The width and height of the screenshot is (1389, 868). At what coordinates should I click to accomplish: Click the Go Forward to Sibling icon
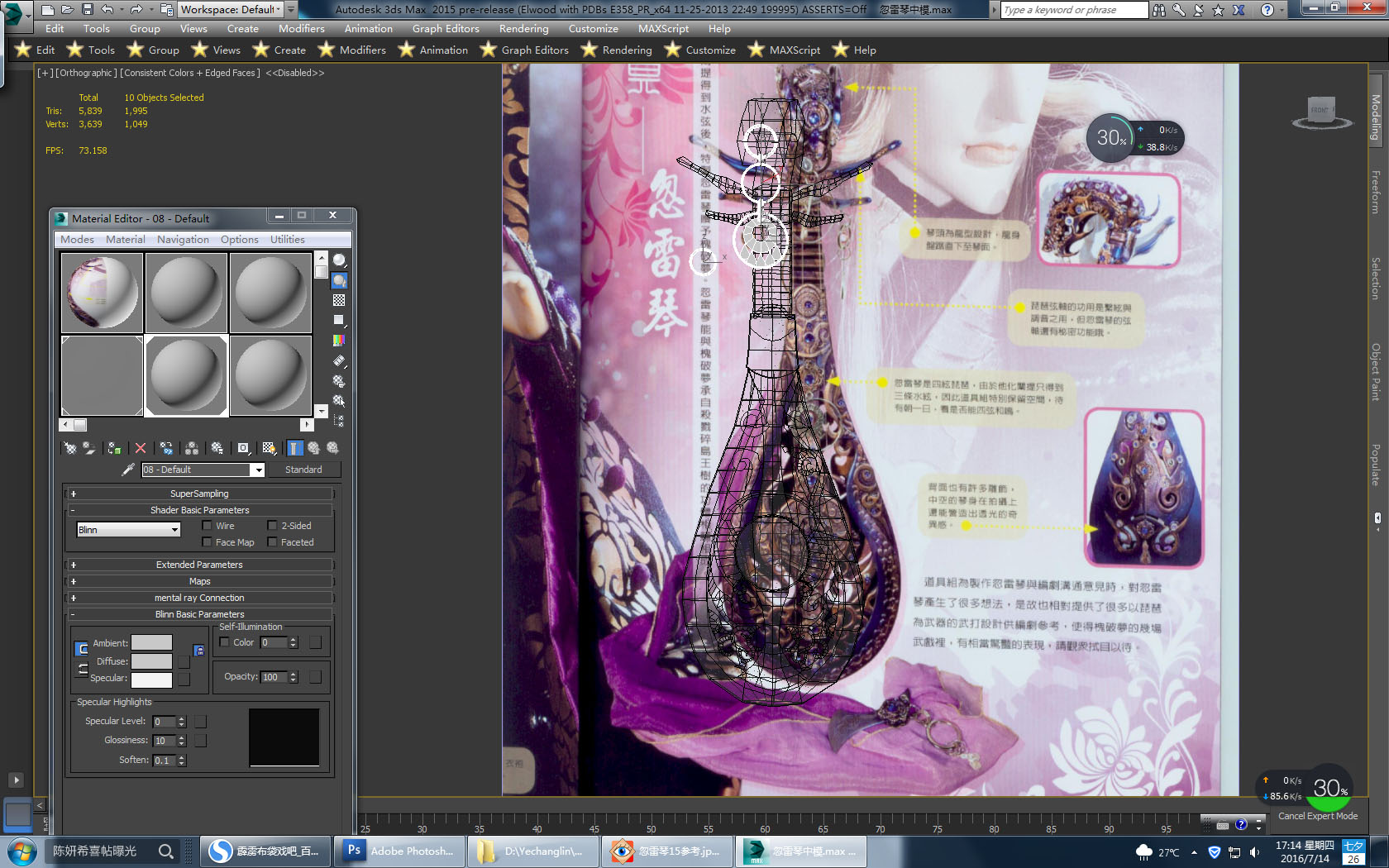click(332, 448)
